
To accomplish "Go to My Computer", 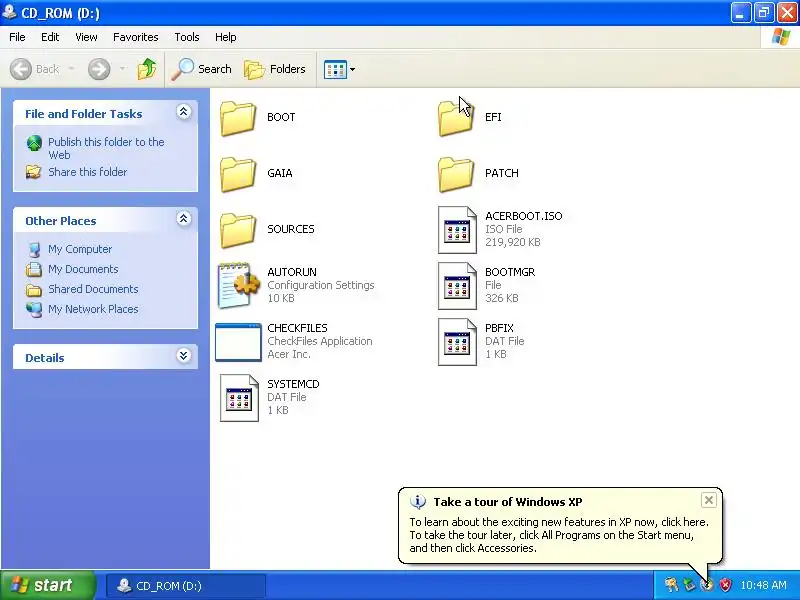I will pyautogui.click(x=80, y=249).
